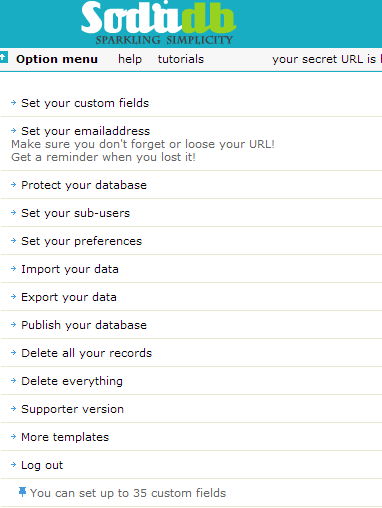Viewport: 382px width, 508px height.
Task: Open Set your sub-users
Action: coord(76,213)
